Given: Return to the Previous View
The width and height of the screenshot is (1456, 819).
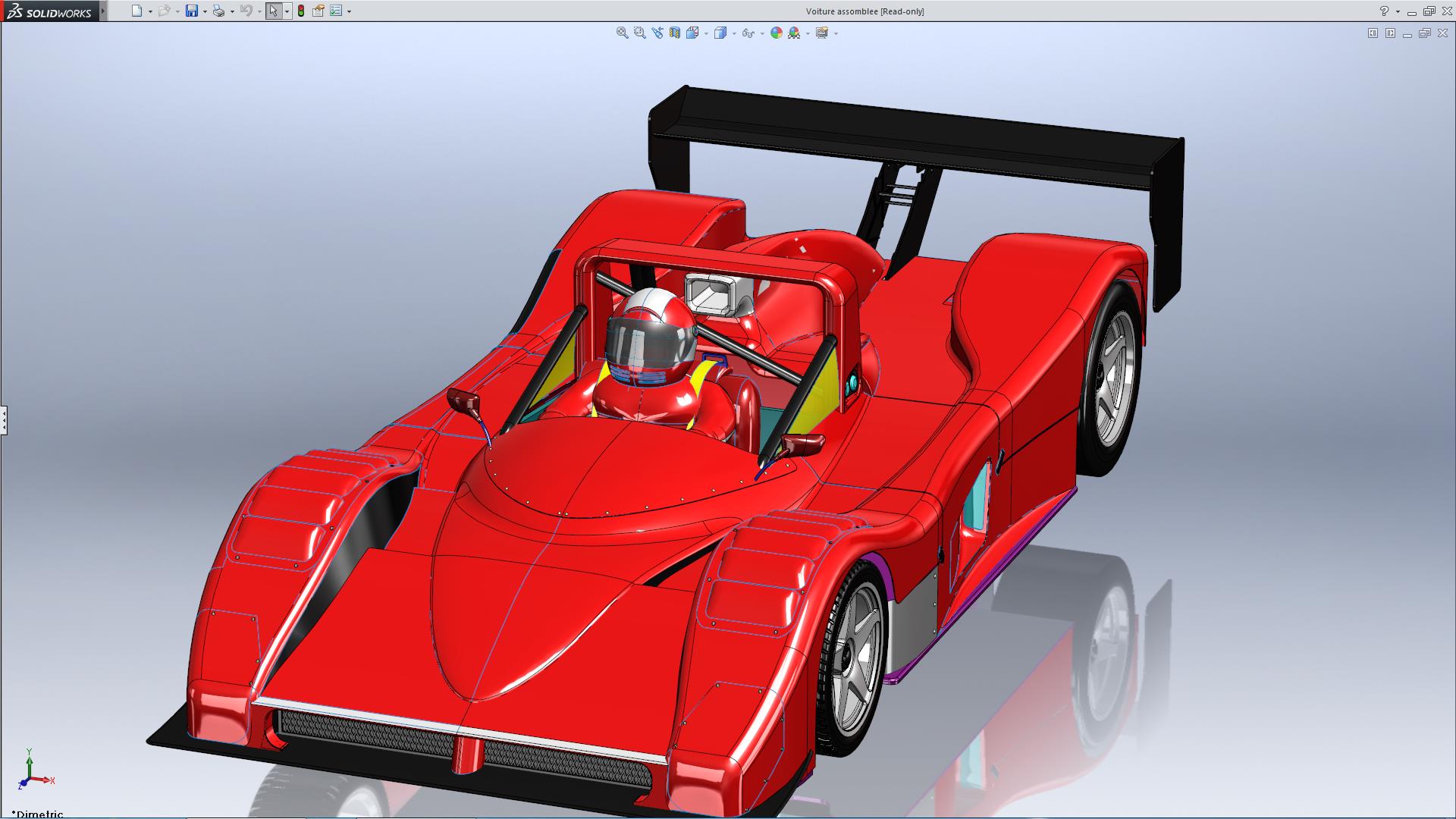Looking at the screenshot, I should point(657,33).
